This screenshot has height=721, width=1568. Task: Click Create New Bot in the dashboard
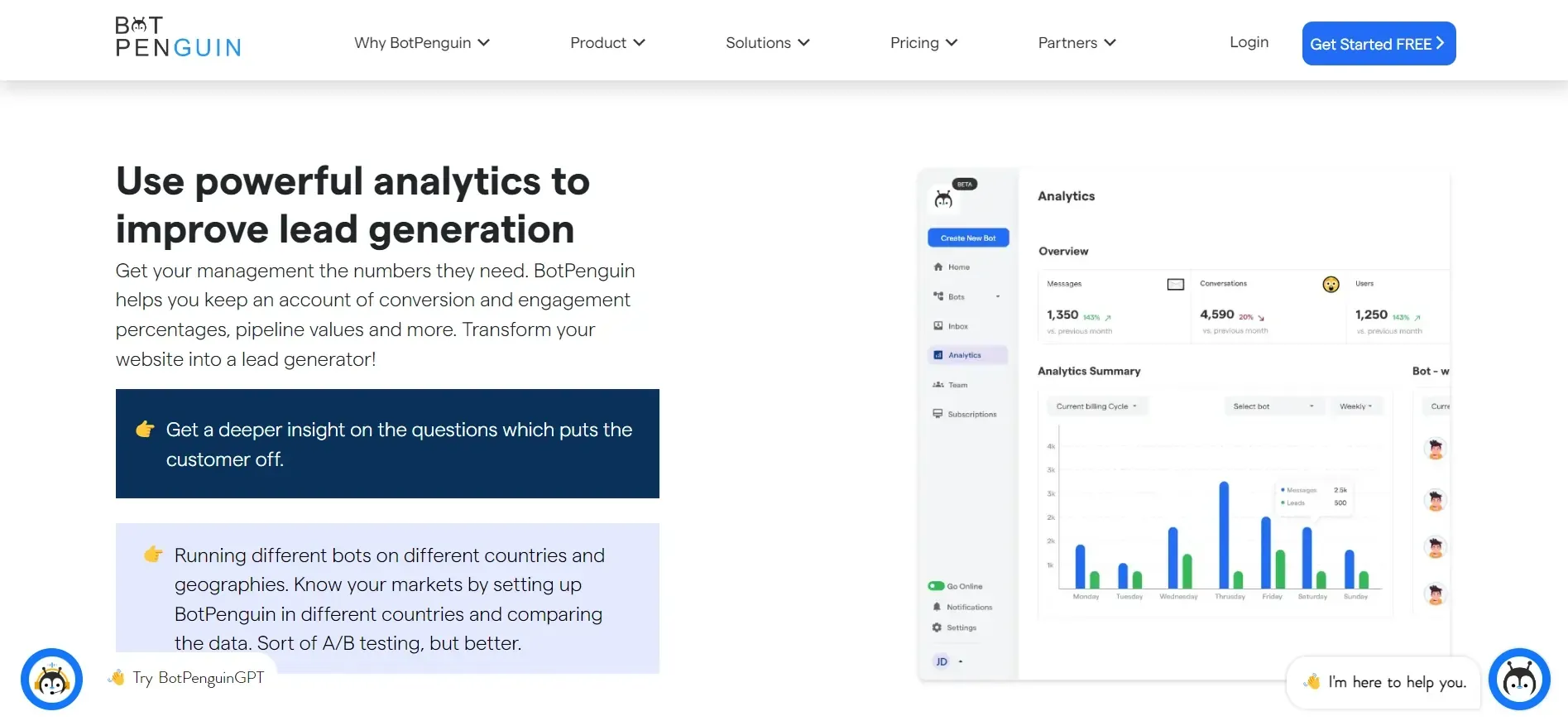pos(968,238)
